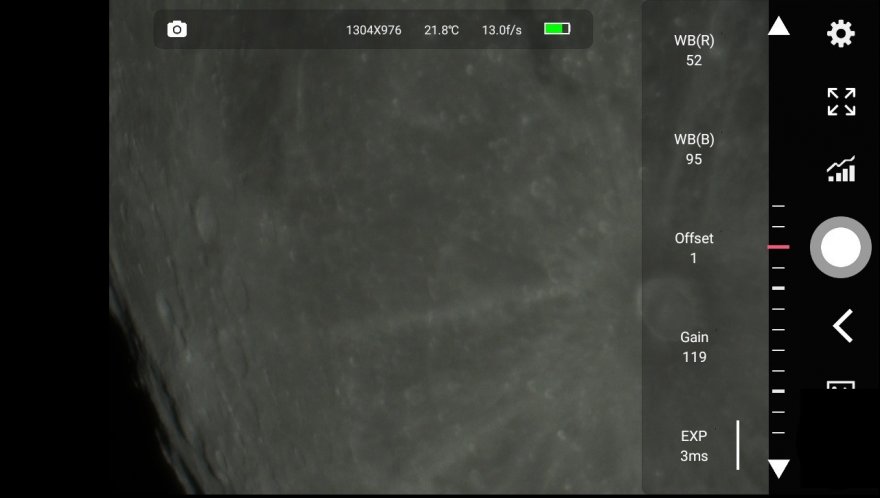Image resolution: width=880 pixels, height=498 pixels.
Task: Click the red marker on the value scale
Action: 778,246
